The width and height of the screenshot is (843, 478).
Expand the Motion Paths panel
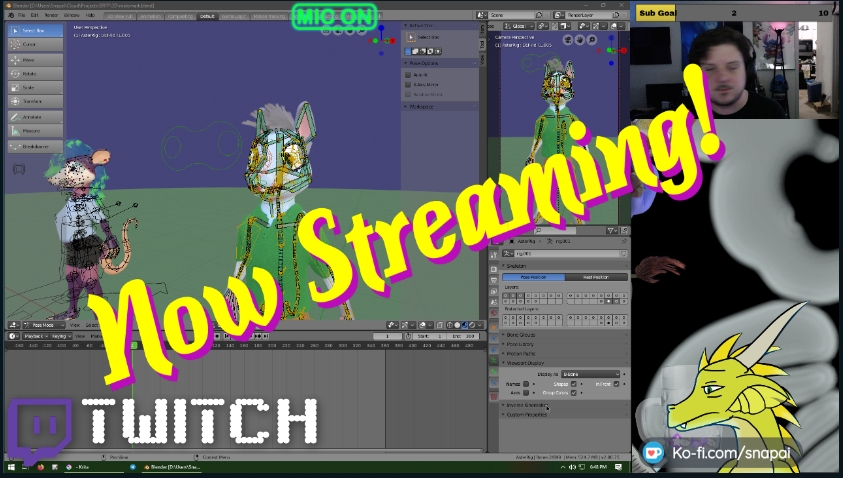coord(520,354)
